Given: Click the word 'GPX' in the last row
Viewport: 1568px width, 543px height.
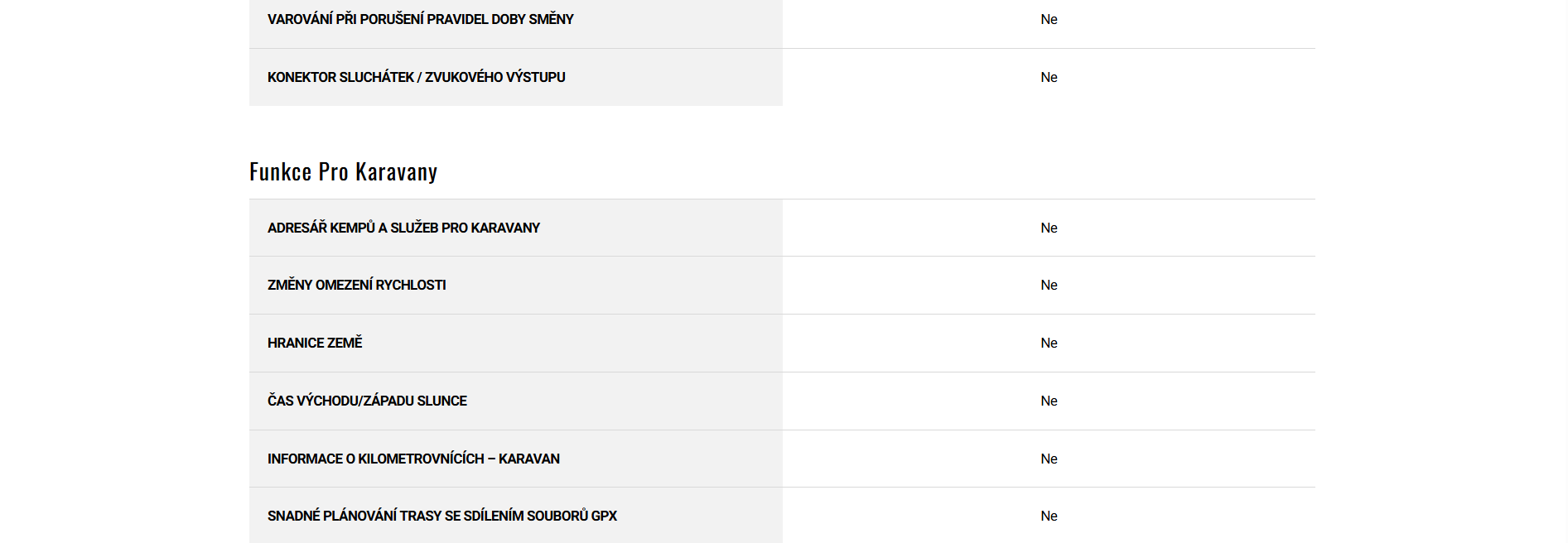Looking at the screenshot, I should pyautogui.click(x=604, y=516).
